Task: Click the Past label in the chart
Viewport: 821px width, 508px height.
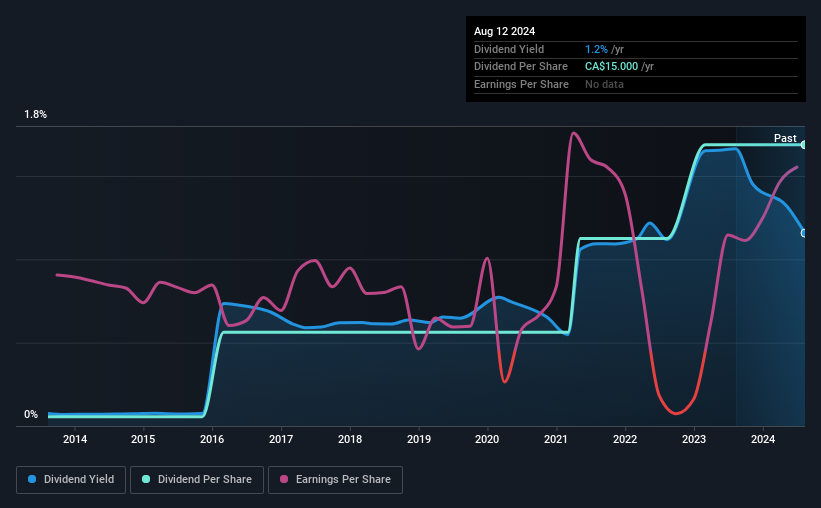Action: click(x=785, y=138)
